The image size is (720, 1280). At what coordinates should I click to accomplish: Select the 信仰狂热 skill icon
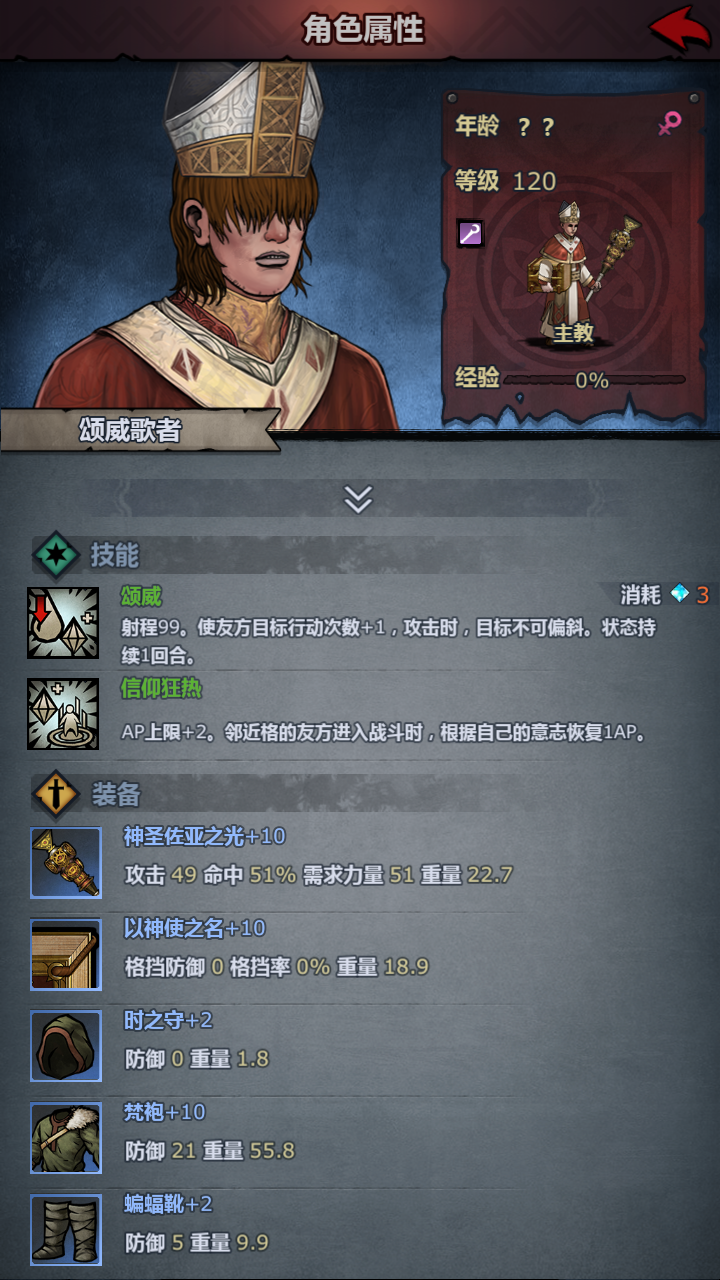(63, 714)
